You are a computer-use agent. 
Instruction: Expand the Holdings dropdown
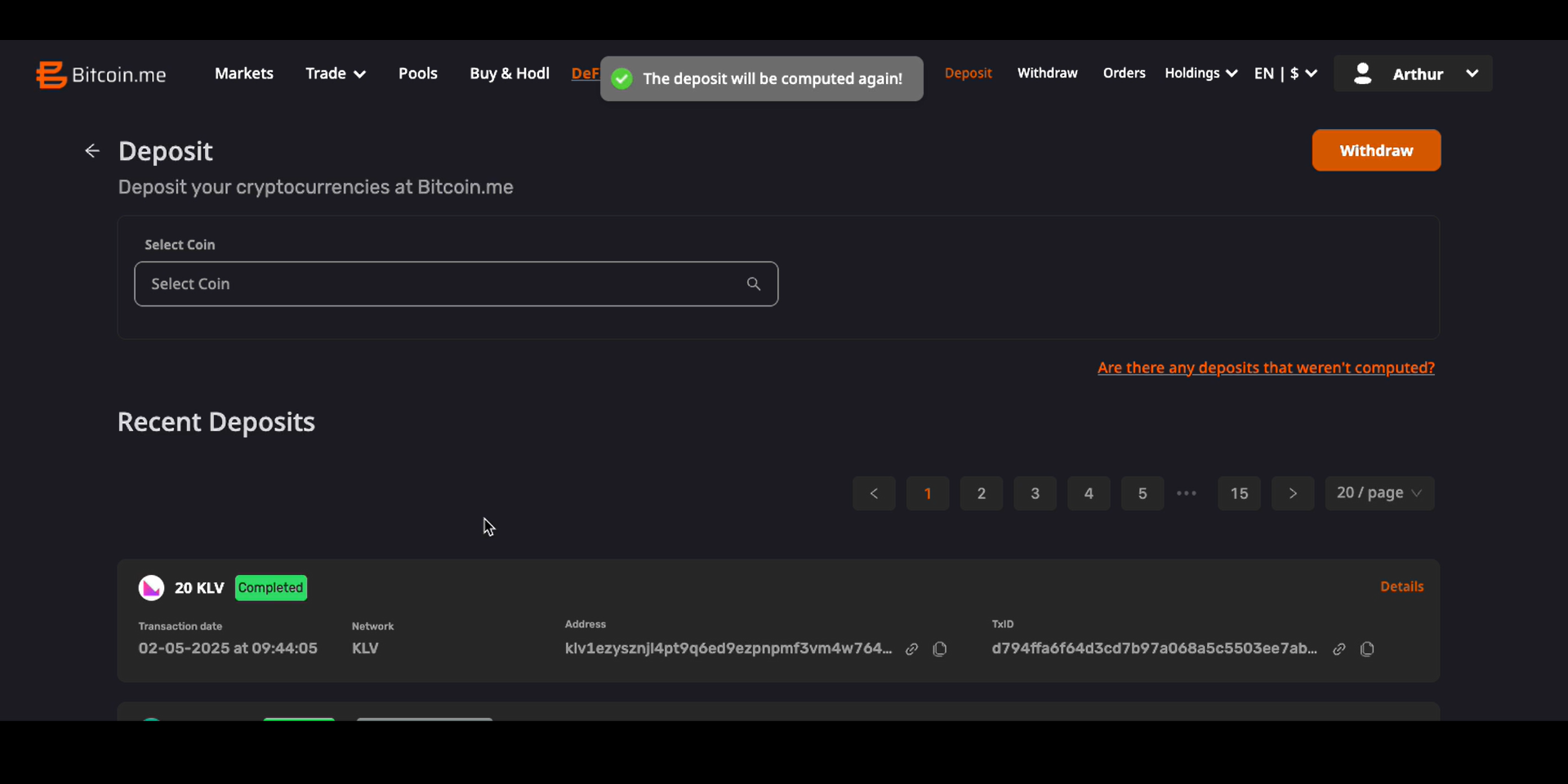(1201, 73)
